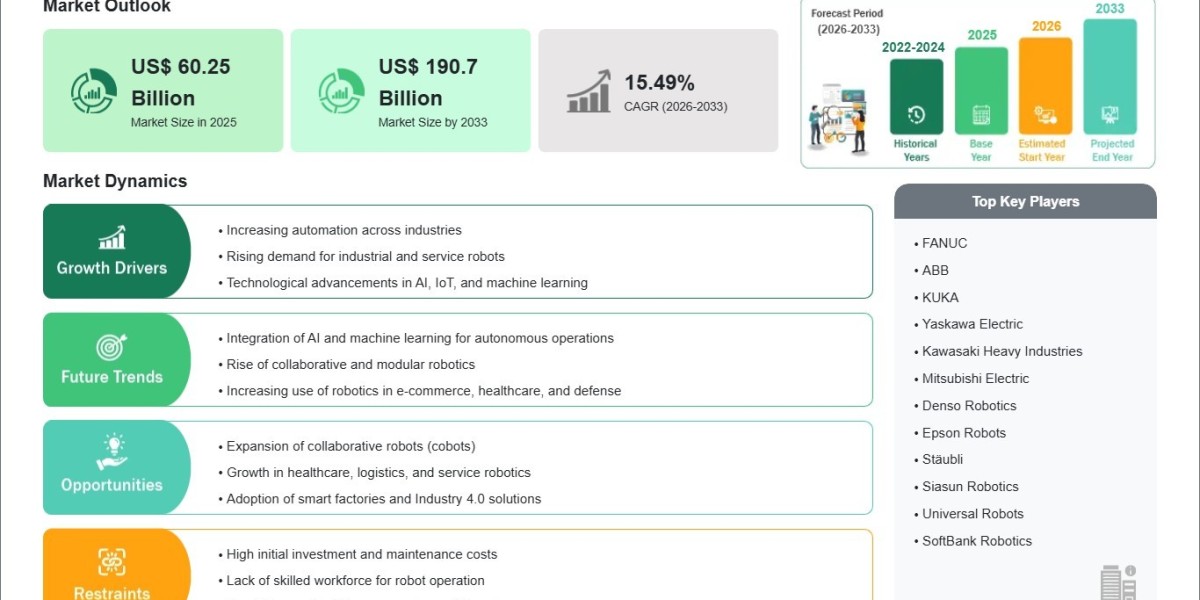This screenshot has width=1200, height=600.
Task: Select the presentation icon in the 2033 bar
Action: tap(1110, 115)
